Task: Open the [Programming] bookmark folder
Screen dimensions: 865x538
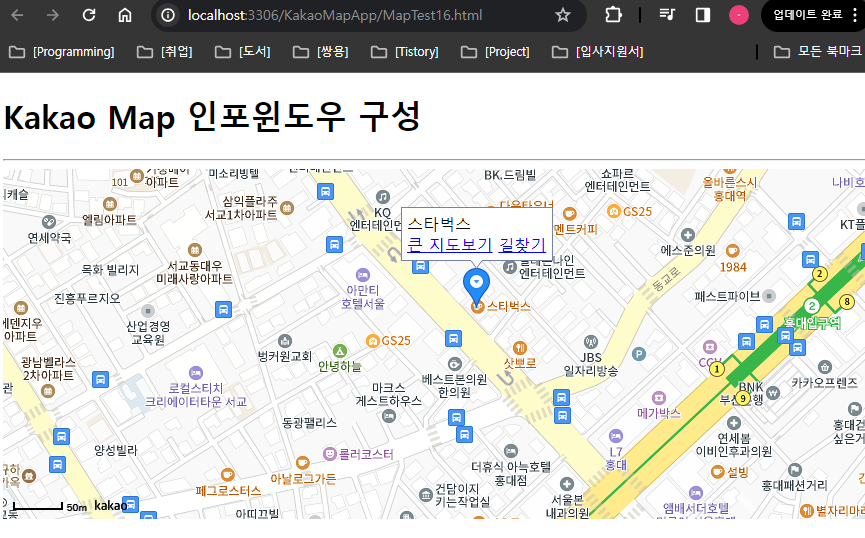Action: [x=62, y=52]
